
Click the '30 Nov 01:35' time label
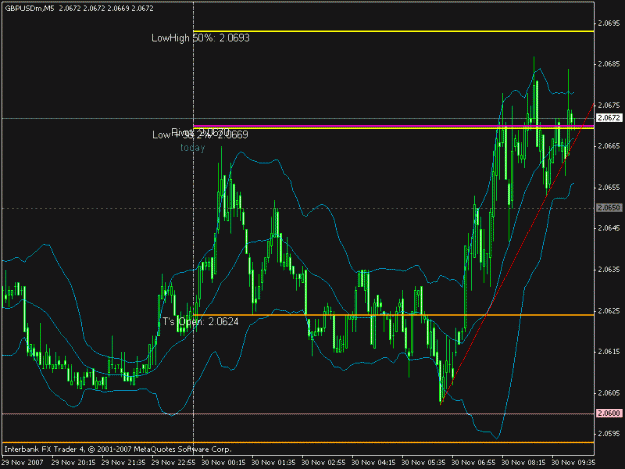pos(273,463)
